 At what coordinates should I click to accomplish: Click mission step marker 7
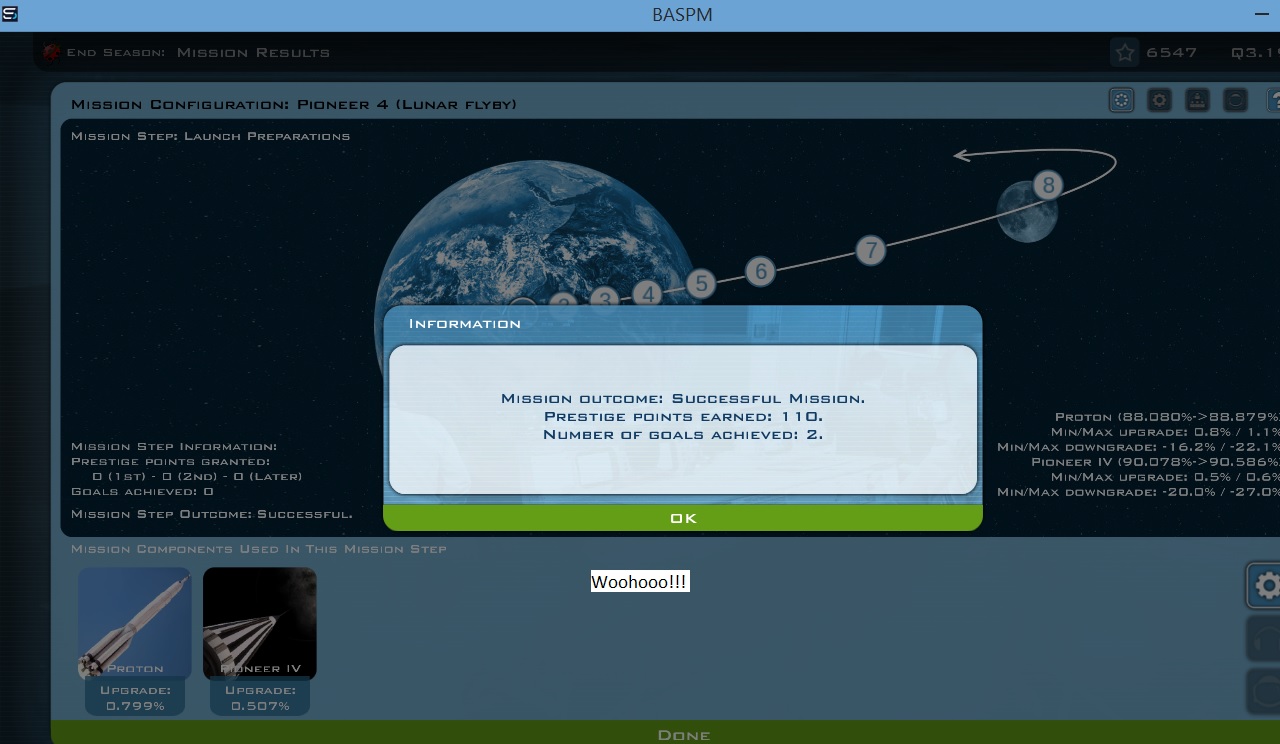(x=871, y=250)
